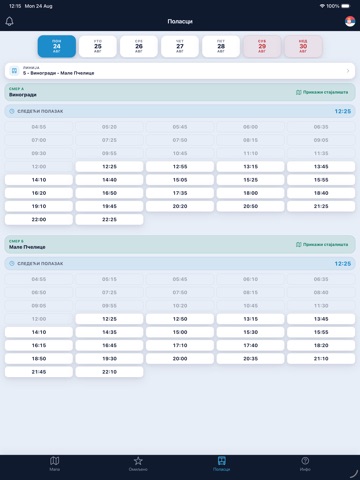Select the 18:40 departure
360x480 pixels.
pyautogui.click(x=321, y=193)
